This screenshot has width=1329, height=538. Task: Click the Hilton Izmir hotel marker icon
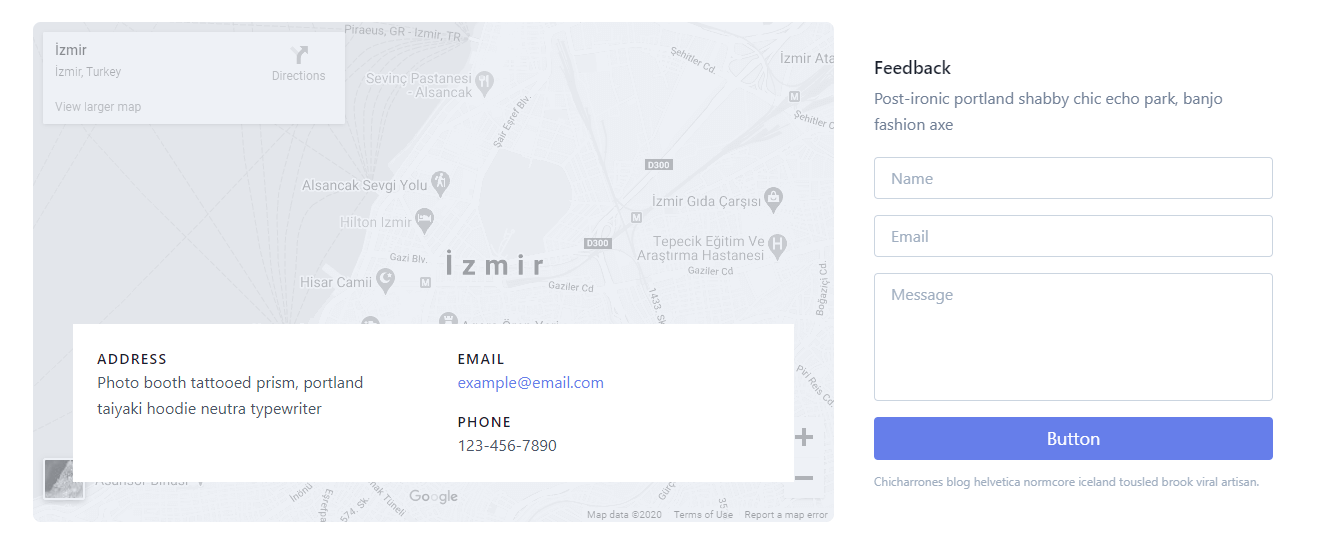(x=425, y=219)
